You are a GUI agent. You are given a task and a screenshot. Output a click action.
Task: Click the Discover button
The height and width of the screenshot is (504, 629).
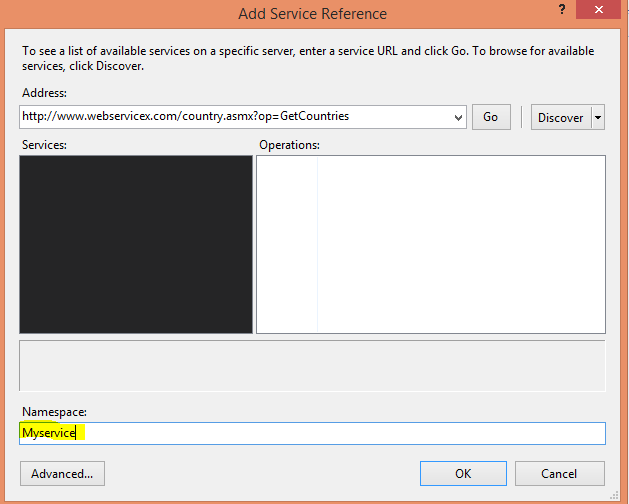tap(561, 117)
